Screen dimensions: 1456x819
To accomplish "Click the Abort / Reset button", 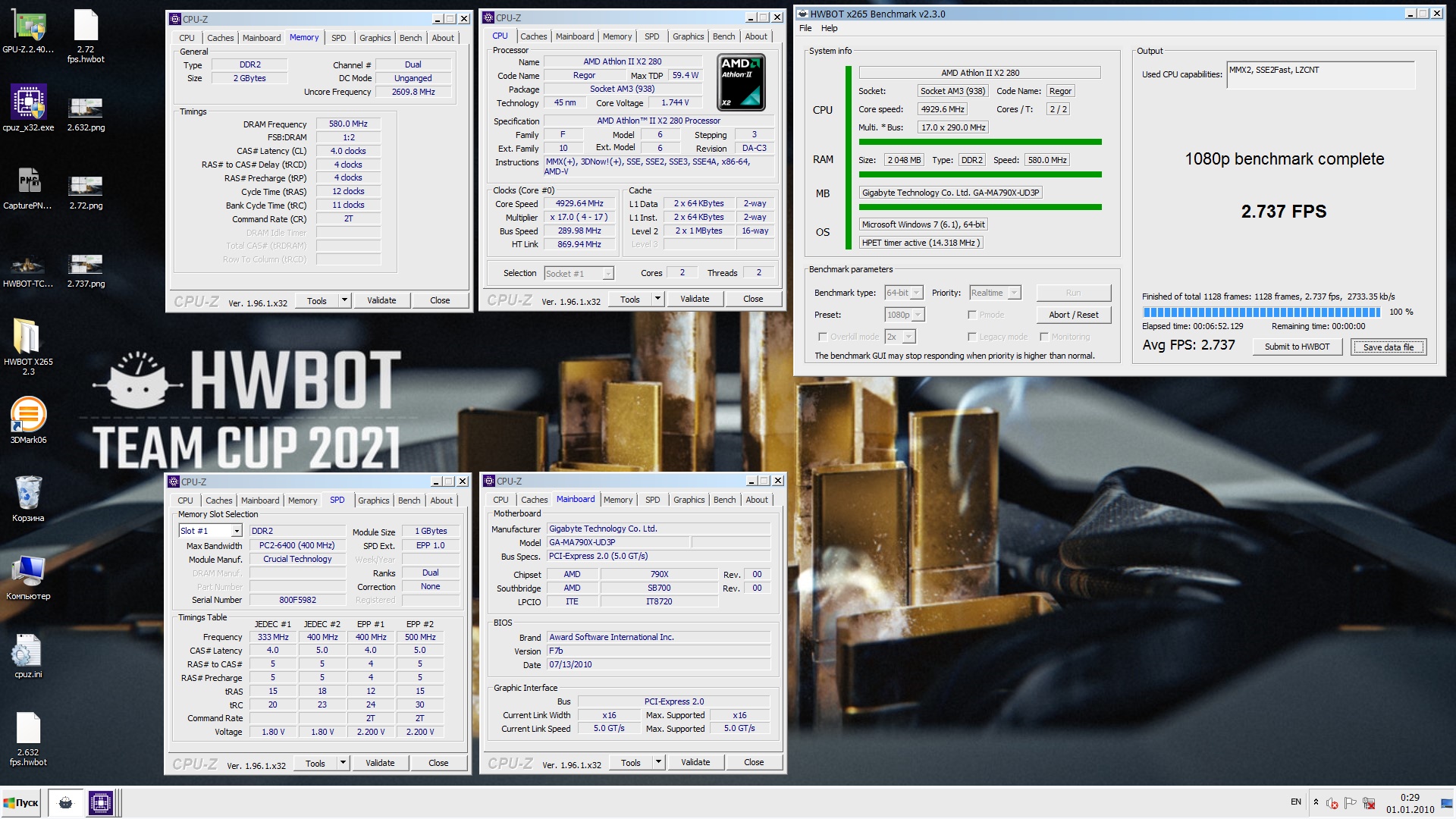I will tap(1073, 315).
